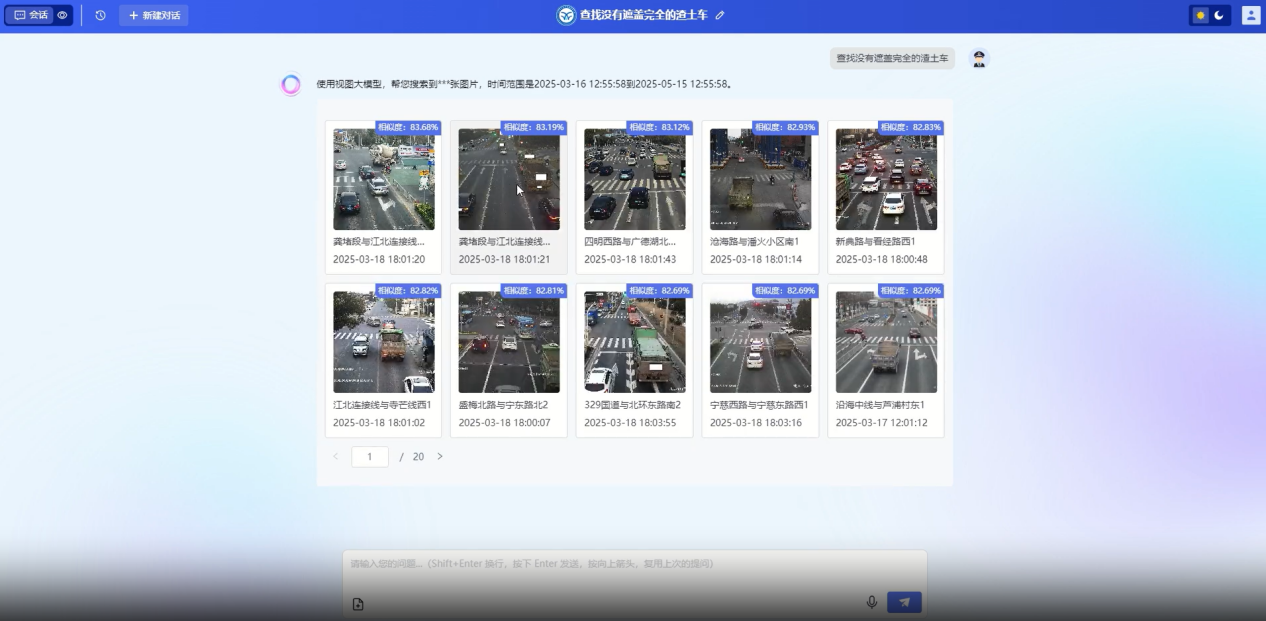Activate the microphone icon for voice input
The image size is (1266, 621).
pos(870,602)
